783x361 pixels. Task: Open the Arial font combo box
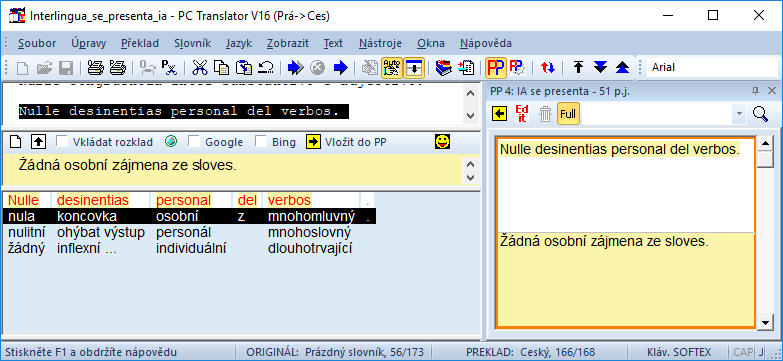tap(713, 67)
